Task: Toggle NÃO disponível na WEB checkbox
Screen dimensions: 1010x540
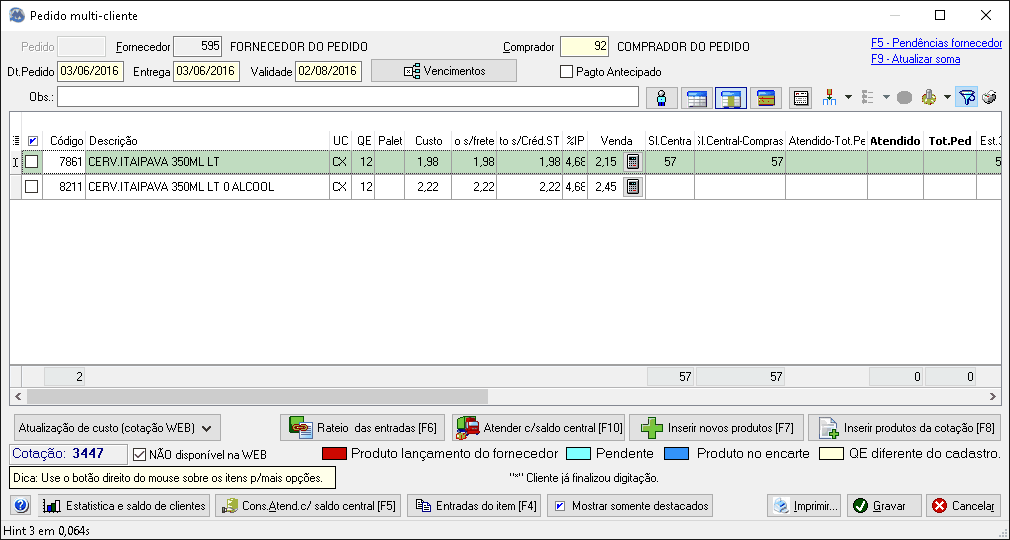Action: [x=139, y=454]
